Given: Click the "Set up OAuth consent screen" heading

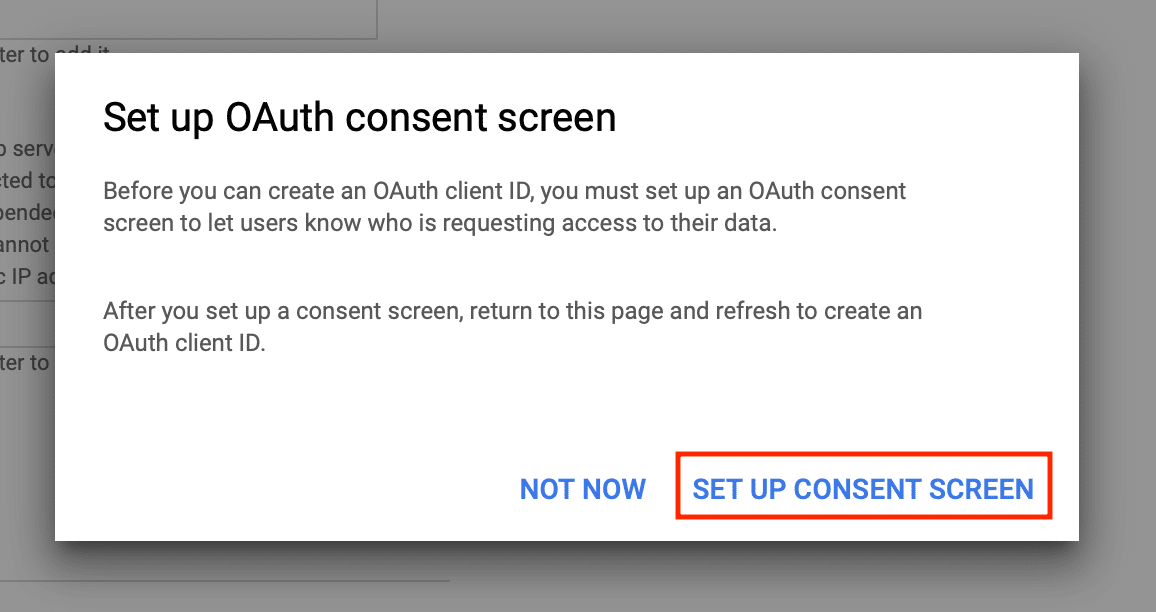Looking at the screenshot, I should [359, 118].
